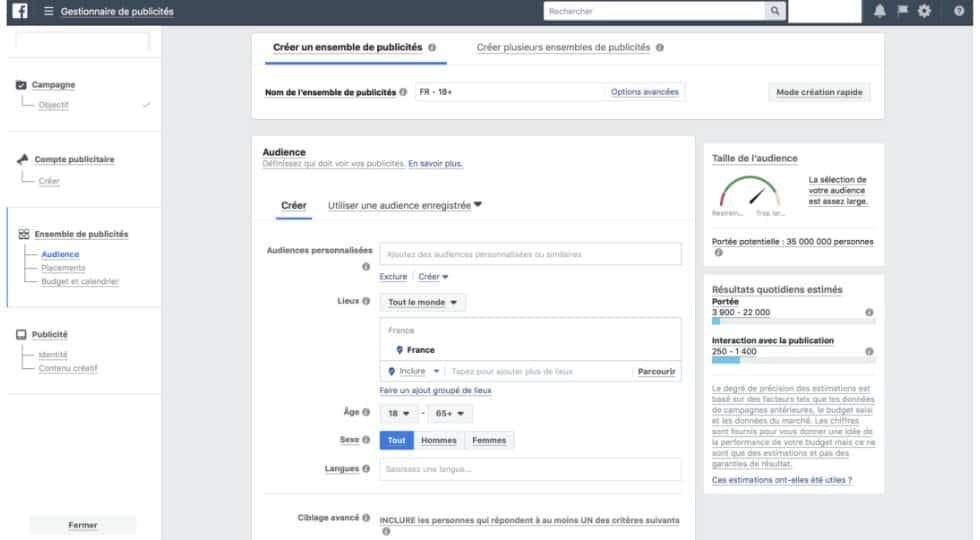This screenshot has width=980, height=540.
Task: Open Objectif under Campagne
Action: point(54,105)
